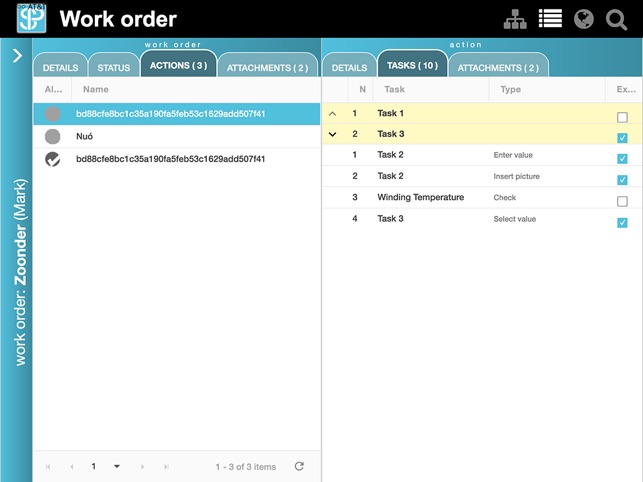Click the 1 - 3 of 3 items text
Viewport: 643px width, 482px height.
(246, 467)
